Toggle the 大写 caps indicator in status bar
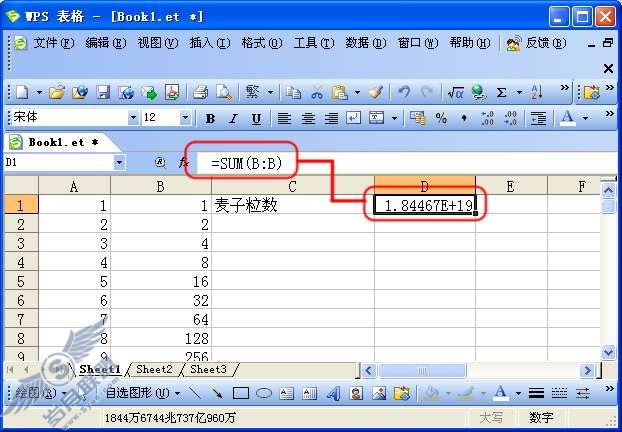 point(491,417)
